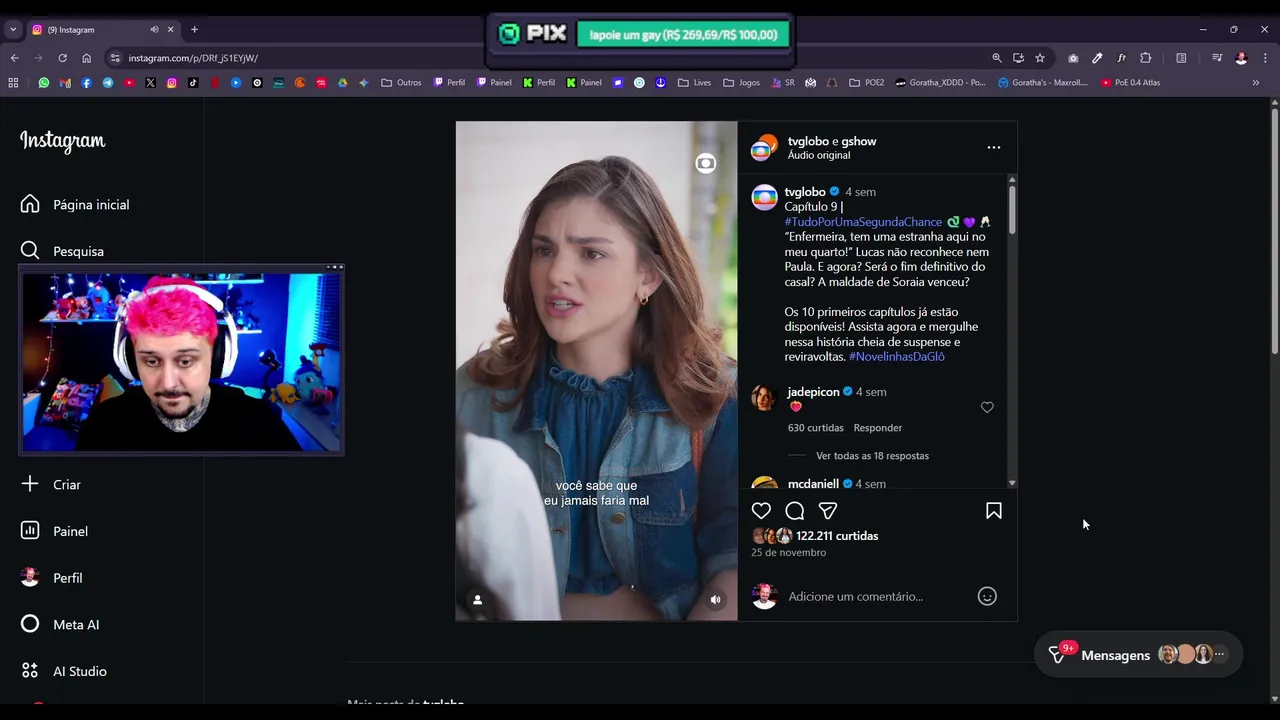1280x720 pixels.
Task: Open the WhatsApp bookmark icon
Action: click(43, 83)
